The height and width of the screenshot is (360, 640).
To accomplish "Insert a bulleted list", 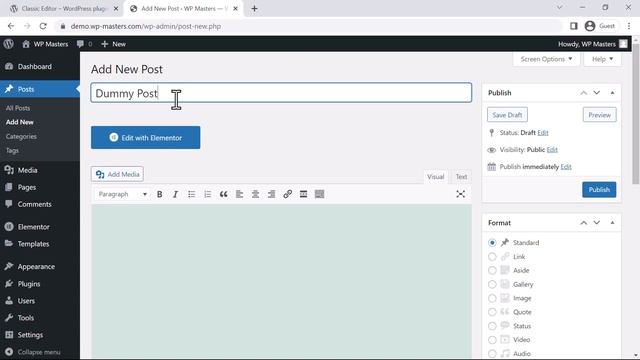I will 191,194.
